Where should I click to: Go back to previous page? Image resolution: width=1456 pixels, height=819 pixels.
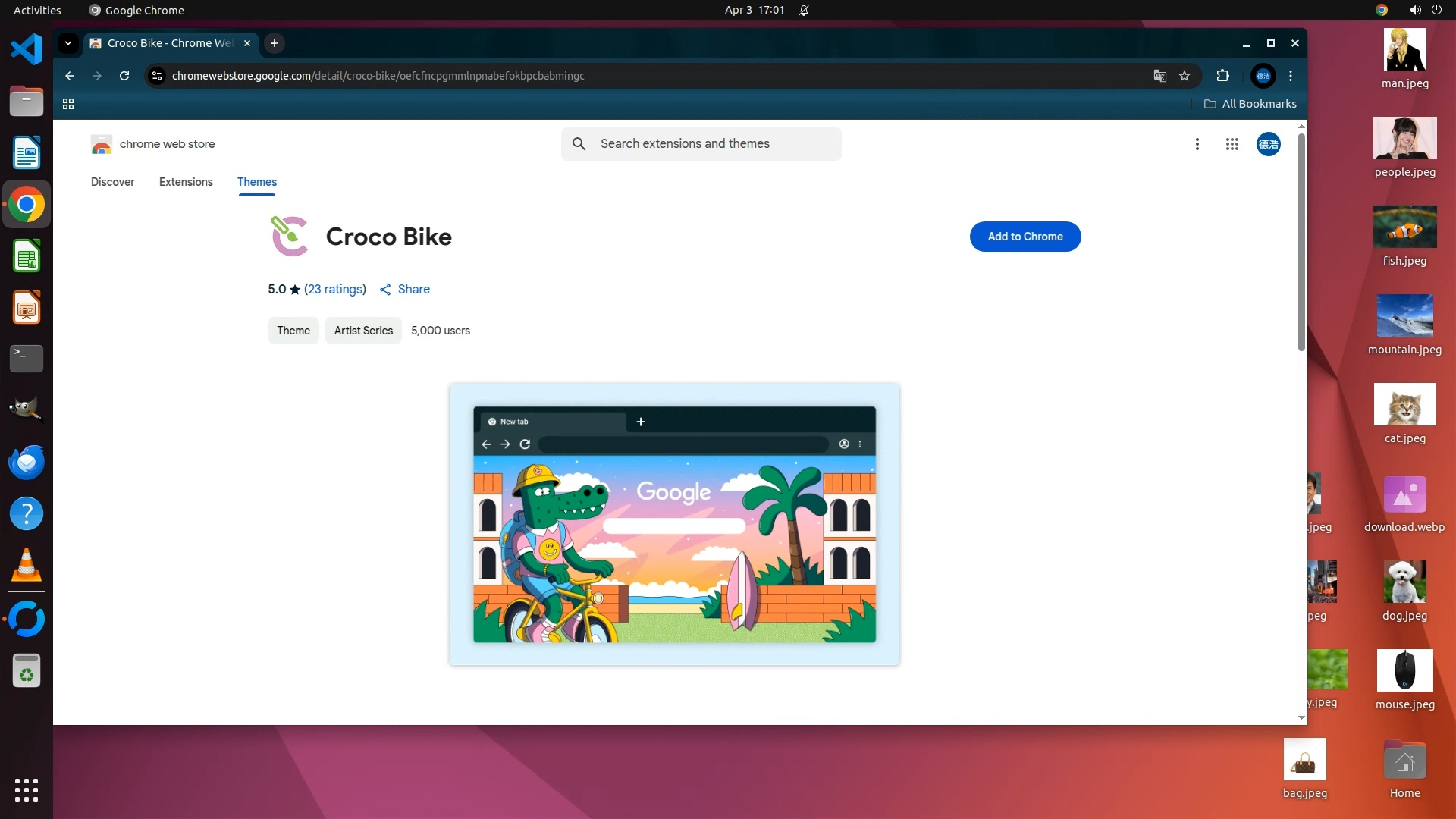click(70, 76)
